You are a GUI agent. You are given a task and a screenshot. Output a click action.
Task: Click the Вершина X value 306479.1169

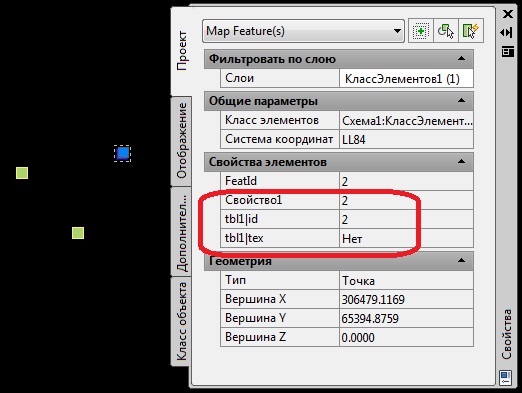[406, 299]
